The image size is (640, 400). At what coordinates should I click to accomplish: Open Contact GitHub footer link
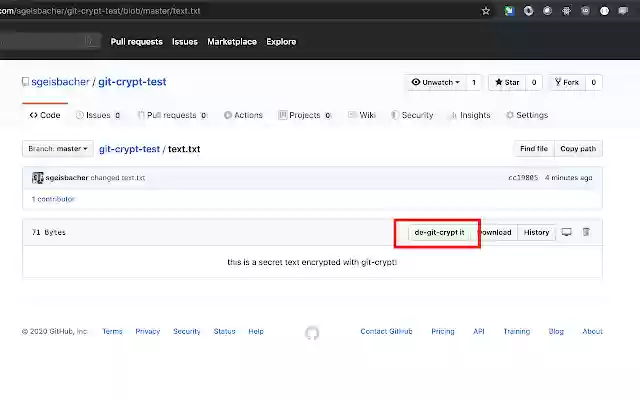[x=386, y=331]
